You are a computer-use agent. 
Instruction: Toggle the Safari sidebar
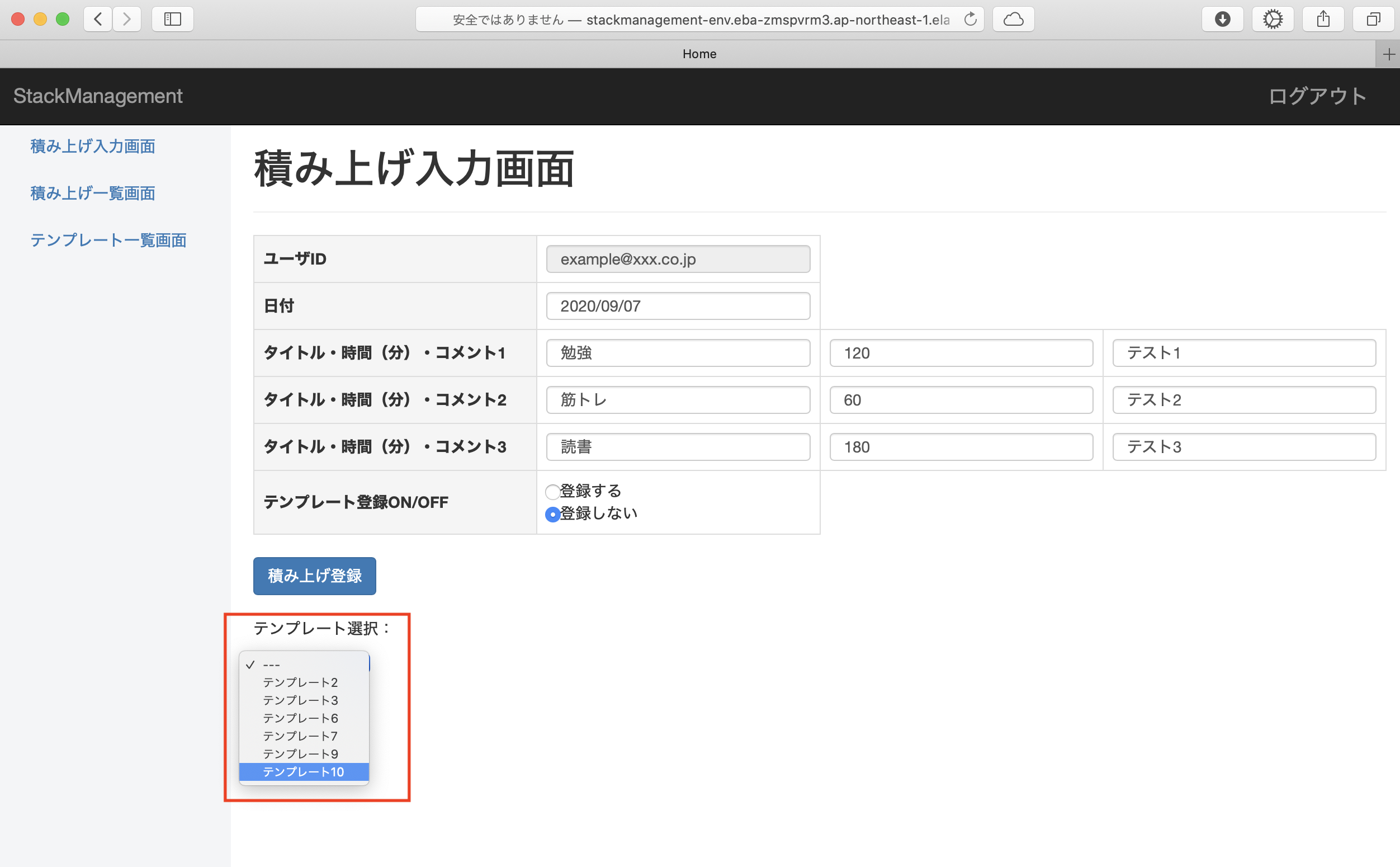[172, 19]
